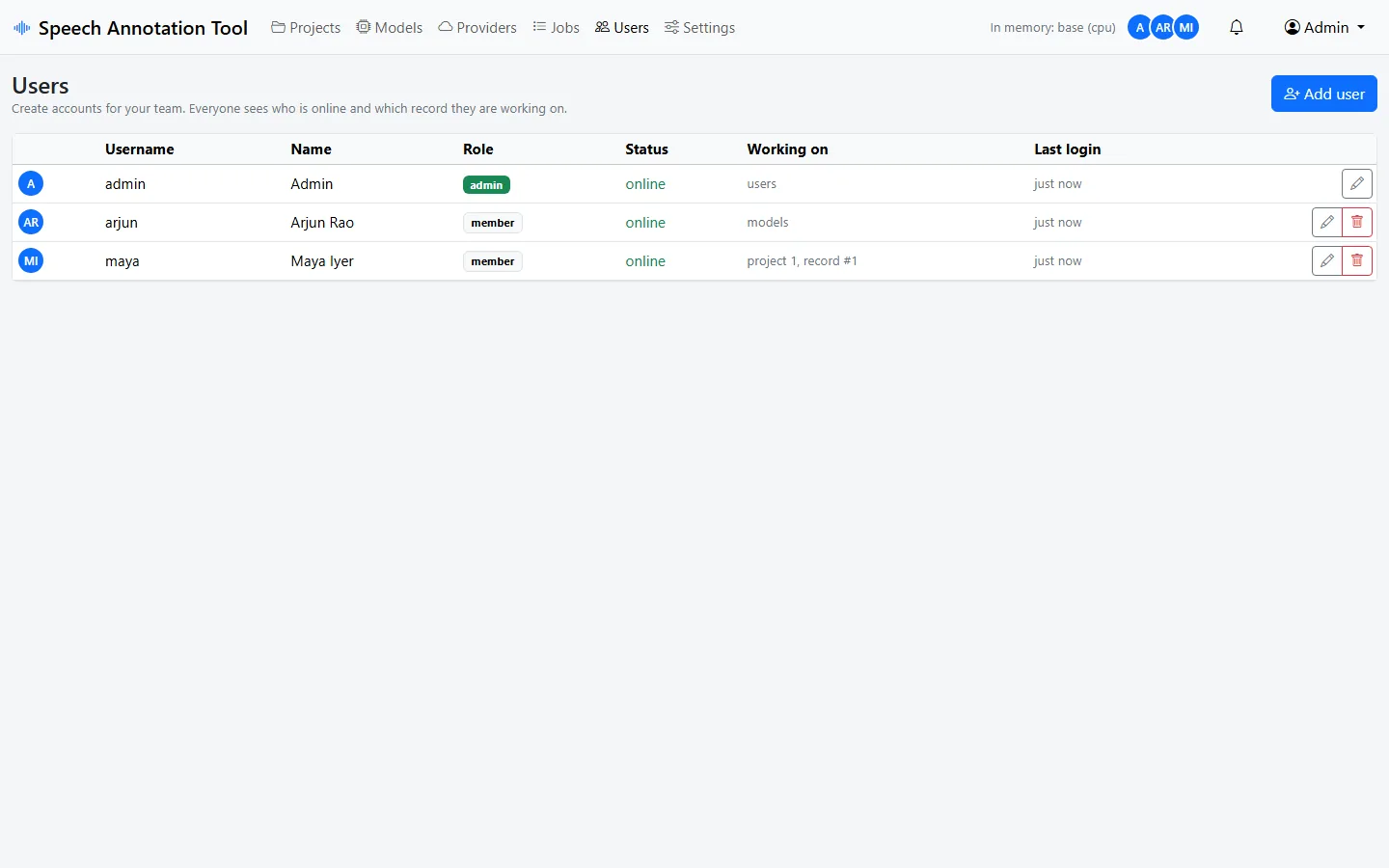The image size is (1389, 868).
Task: Click the name Maya Iyer
Action: [x=322, y=261]
